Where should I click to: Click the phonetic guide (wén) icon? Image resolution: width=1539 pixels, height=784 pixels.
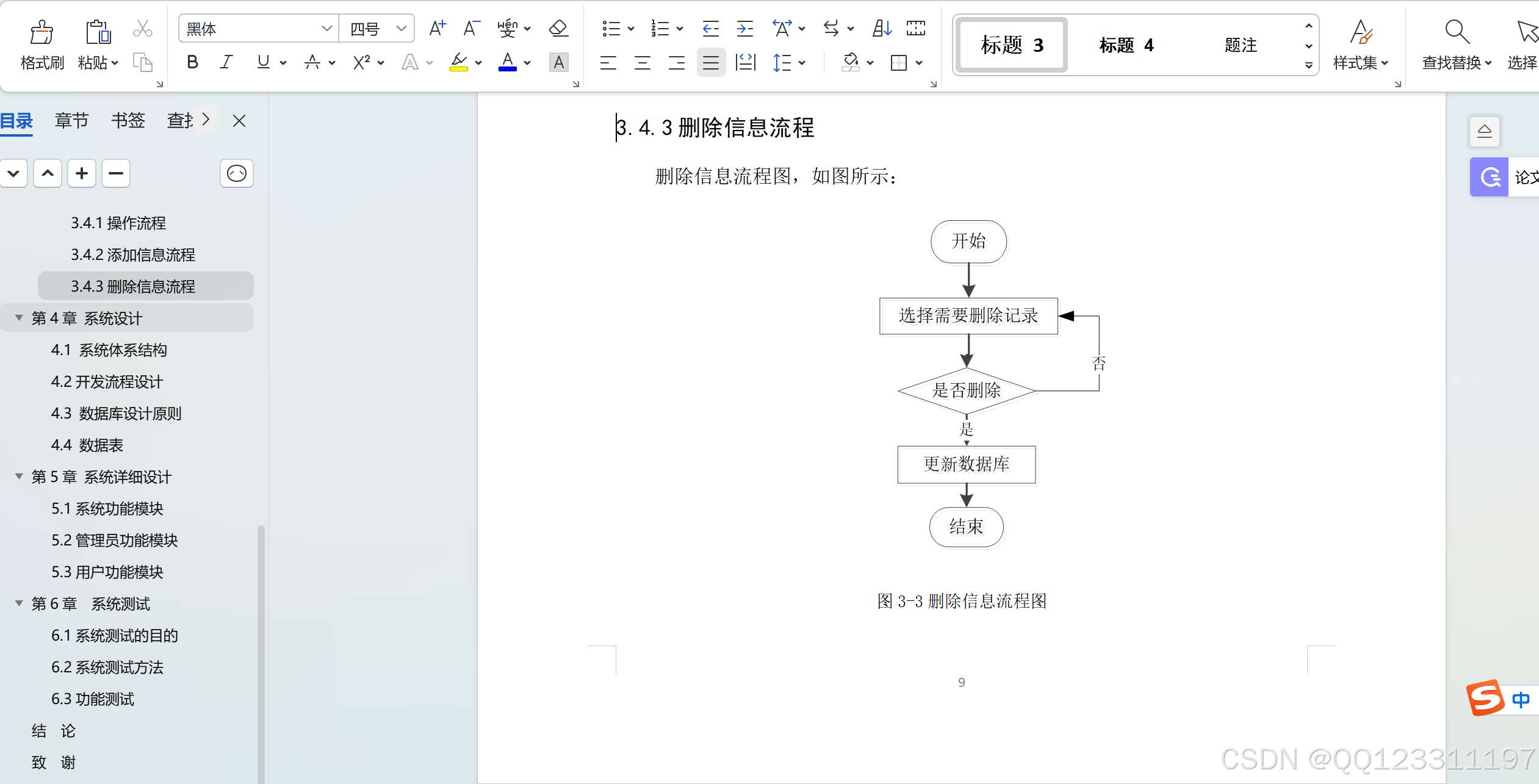coord(507,28)
